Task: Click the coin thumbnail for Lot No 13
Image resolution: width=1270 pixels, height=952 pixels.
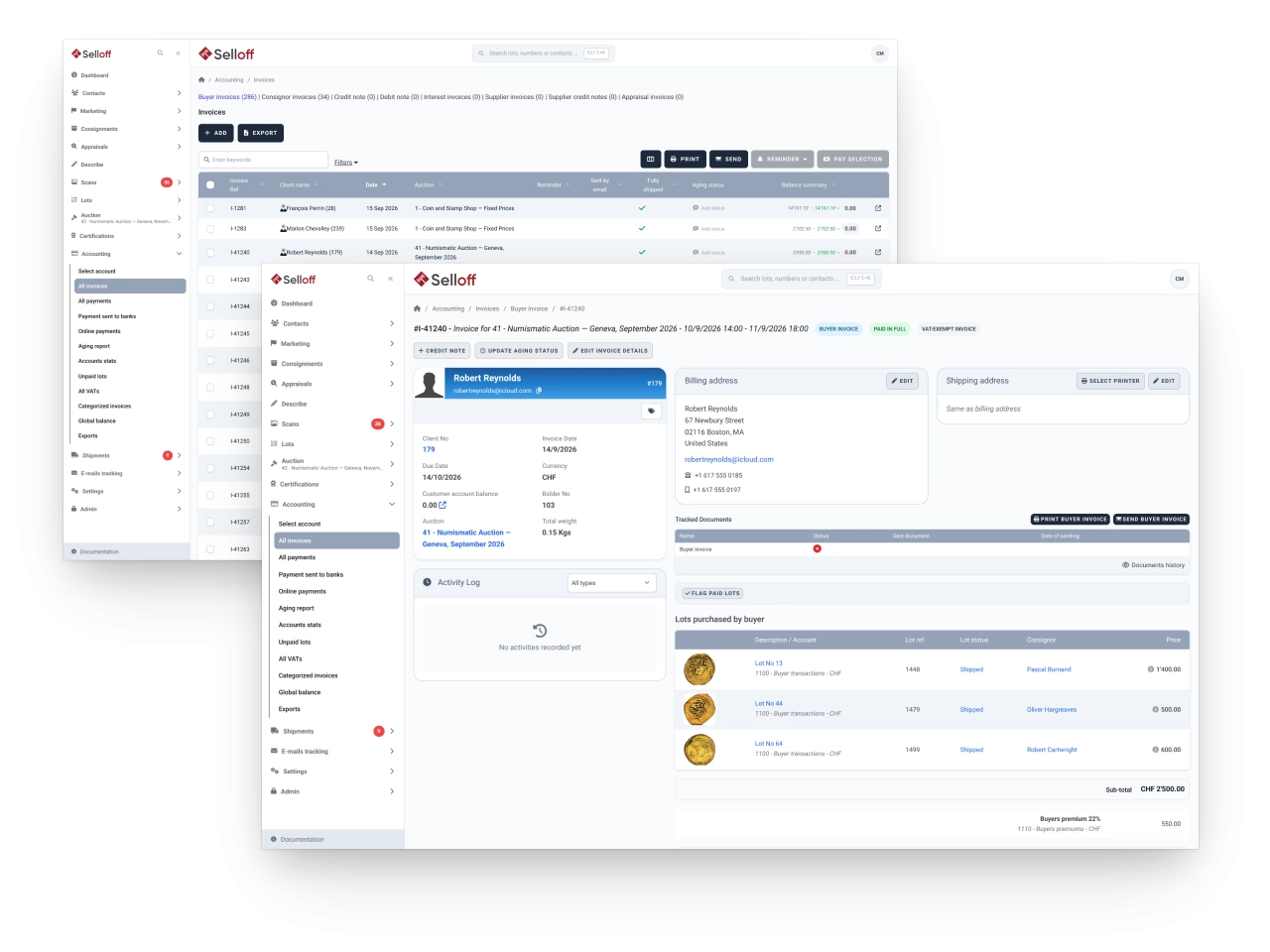Action: (x=699, y=669)
